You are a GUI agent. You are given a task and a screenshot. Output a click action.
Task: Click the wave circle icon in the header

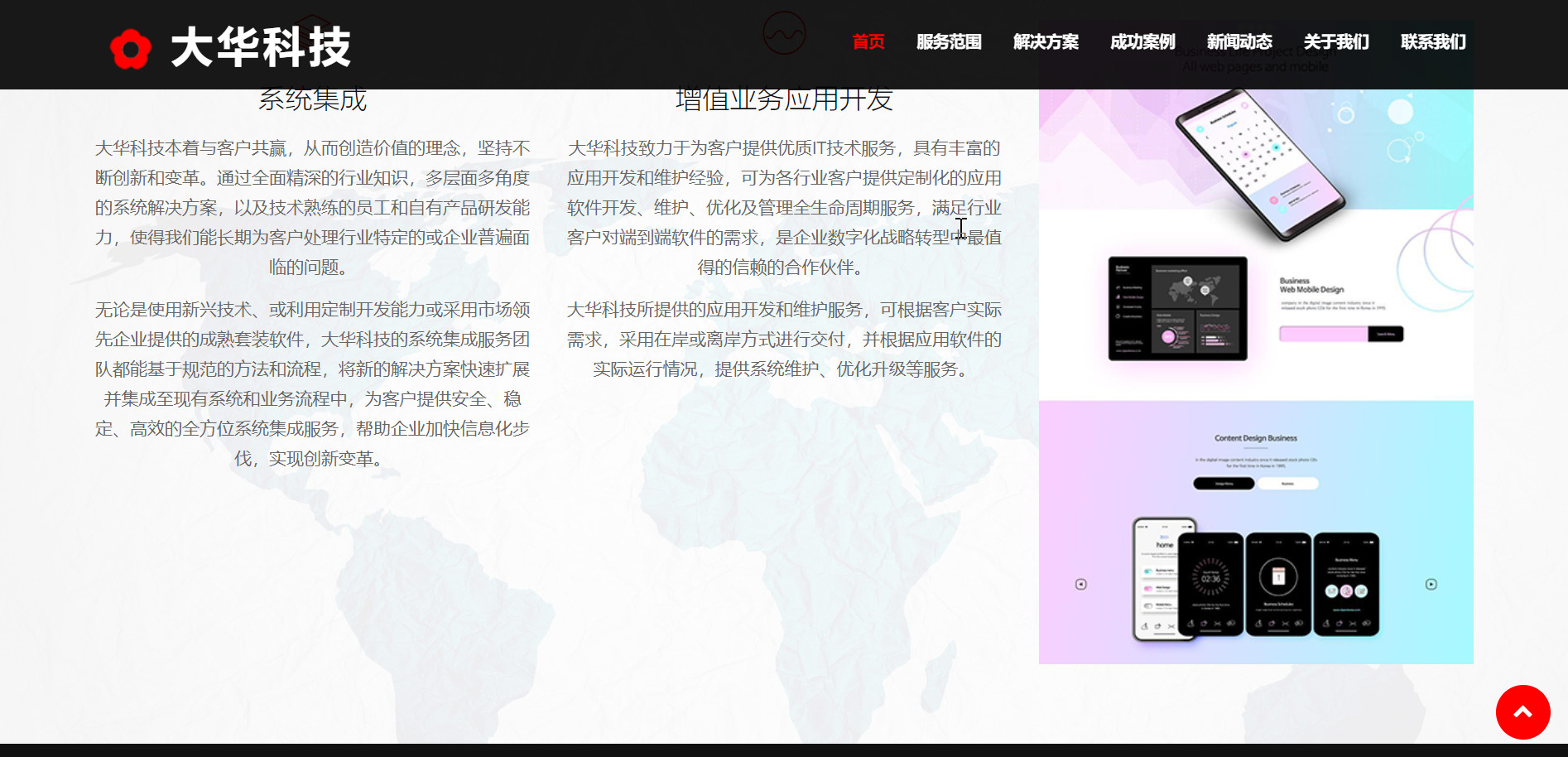click(784, 33)
